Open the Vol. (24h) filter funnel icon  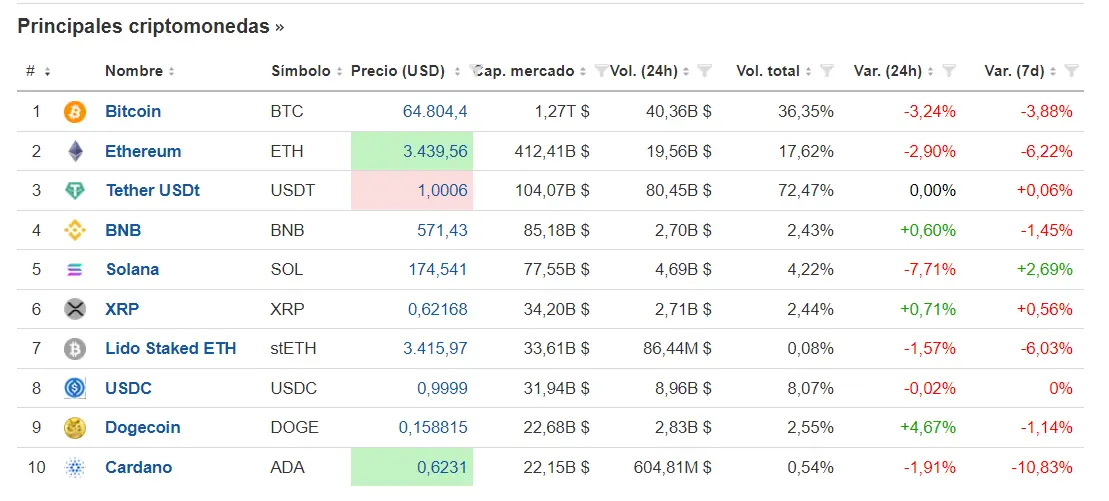click(704, 70)
